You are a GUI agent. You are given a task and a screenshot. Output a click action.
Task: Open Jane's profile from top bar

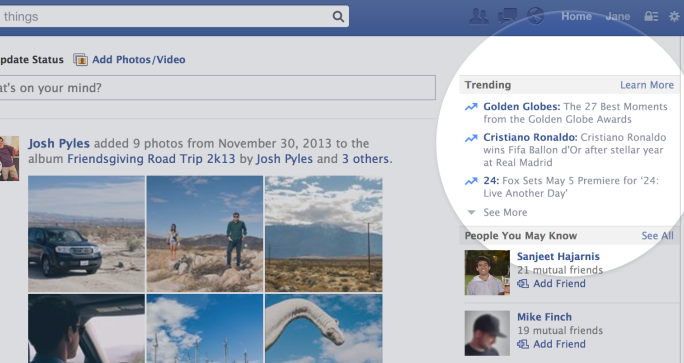click(618, 17)
